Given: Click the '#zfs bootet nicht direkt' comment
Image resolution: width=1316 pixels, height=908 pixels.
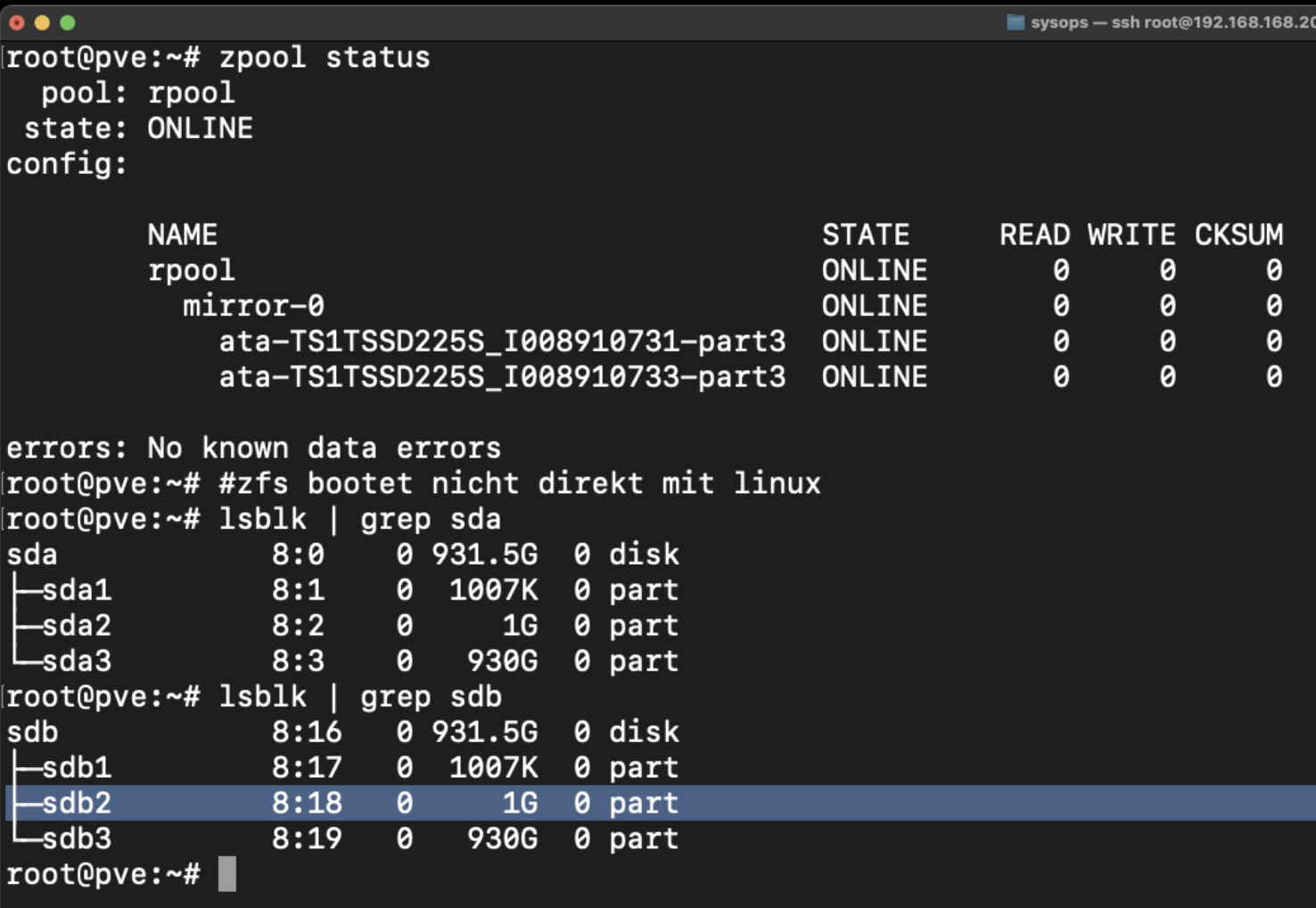Looking at the screenshot, I should [519, 484].
